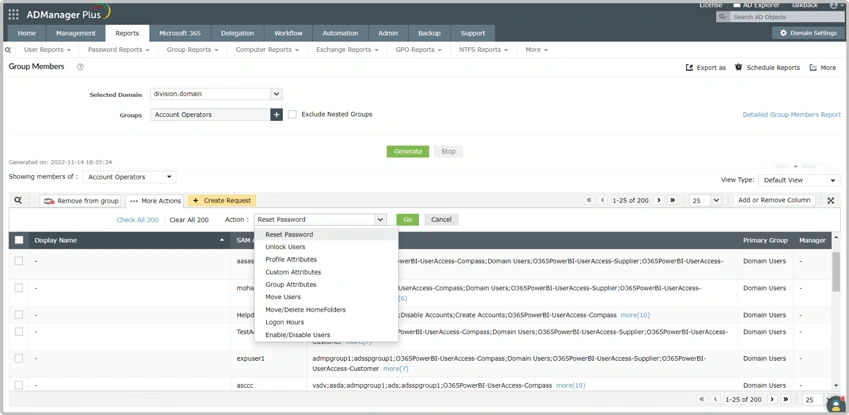Open the View Type dropdown
Screen dimensions: 849x415
(x=799, y=180)
